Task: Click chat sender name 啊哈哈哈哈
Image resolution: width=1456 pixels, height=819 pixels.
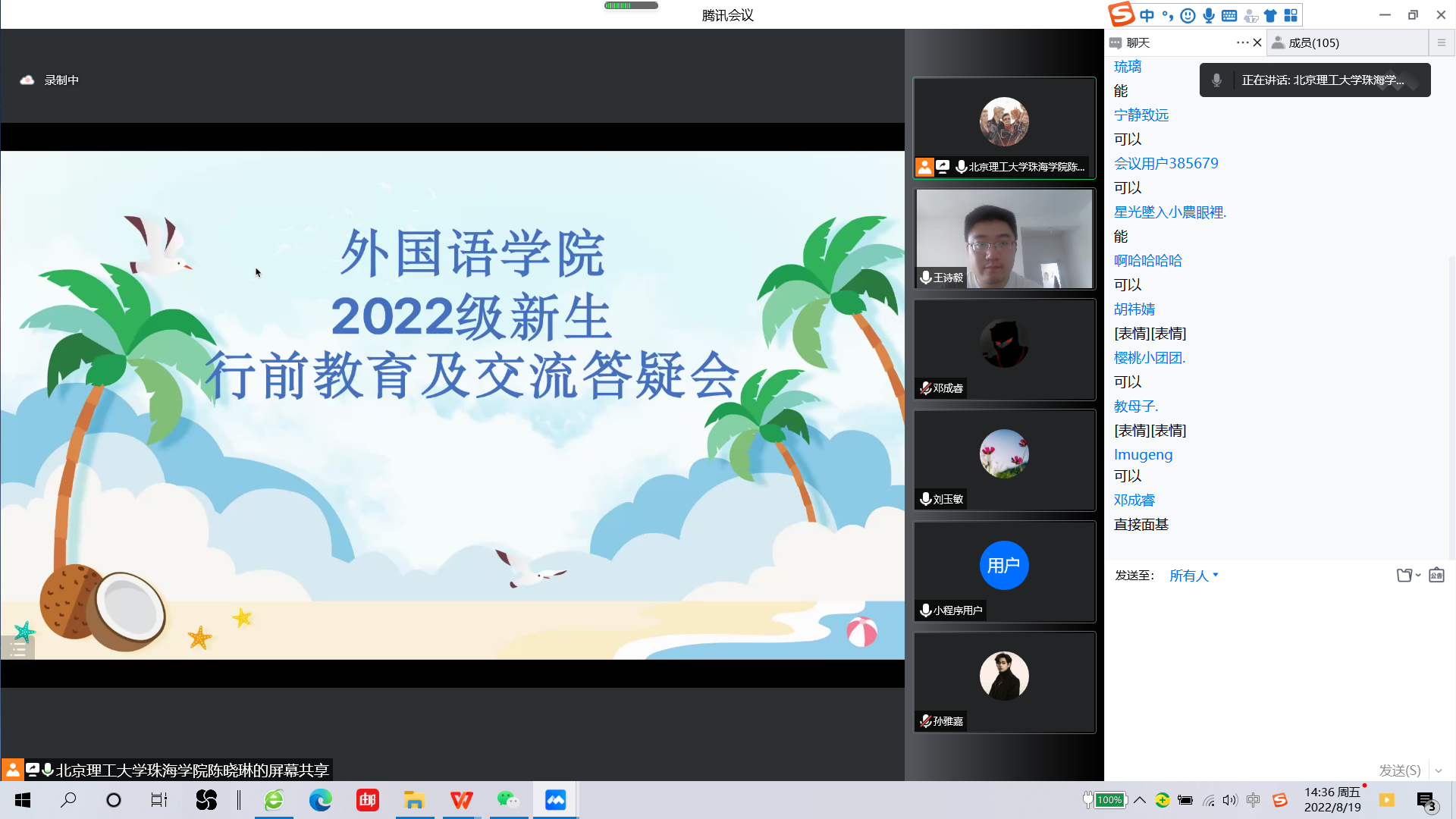Action: 1148,261
